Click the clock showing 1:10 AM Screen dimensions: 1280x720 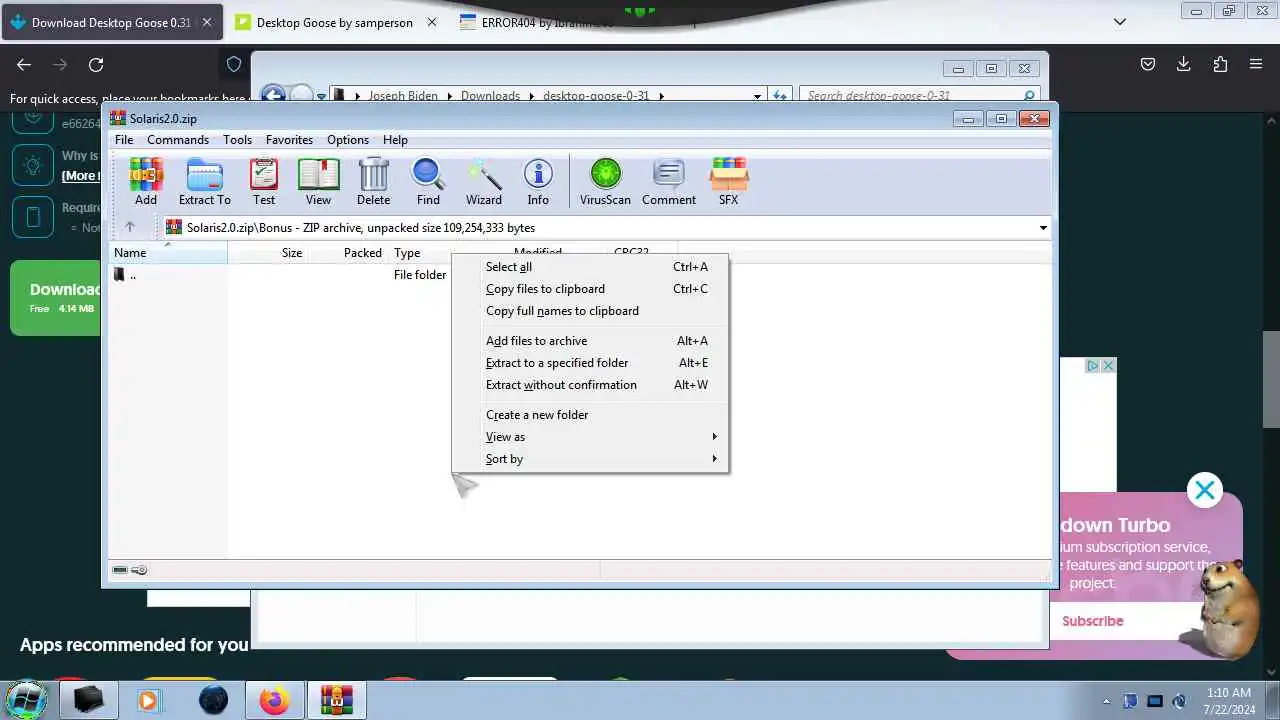pos(1229,692)
